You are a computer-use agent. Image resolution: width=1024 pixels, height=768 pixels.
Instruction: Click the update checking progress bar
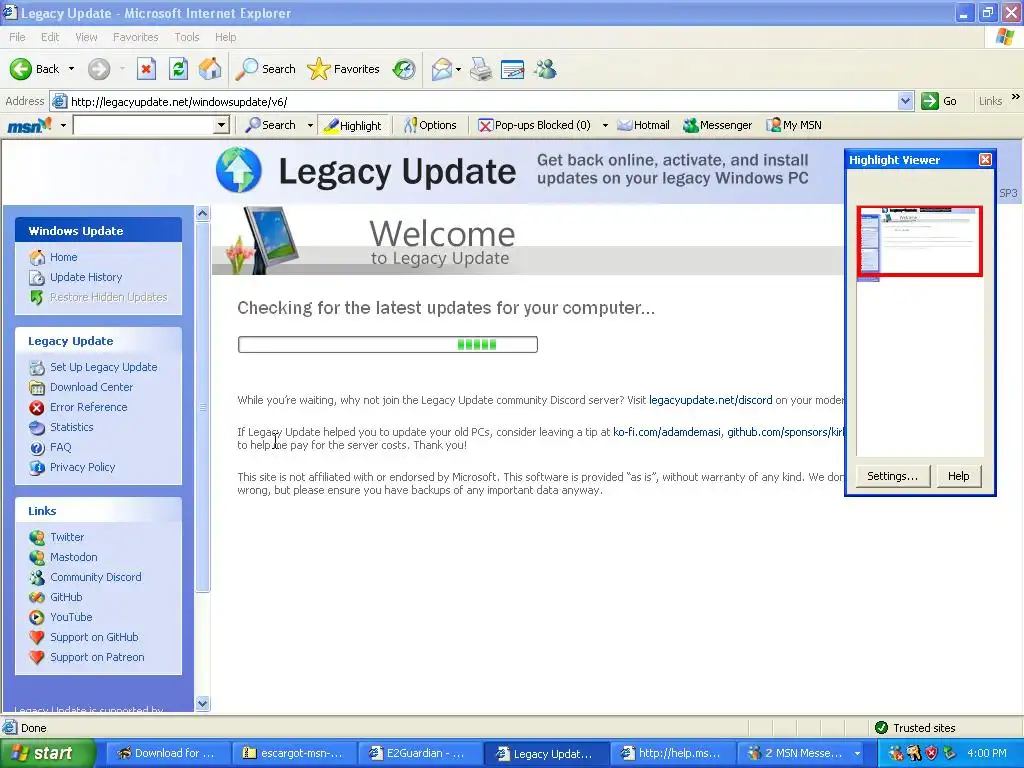pyautogui.click(x=388, y=344)
